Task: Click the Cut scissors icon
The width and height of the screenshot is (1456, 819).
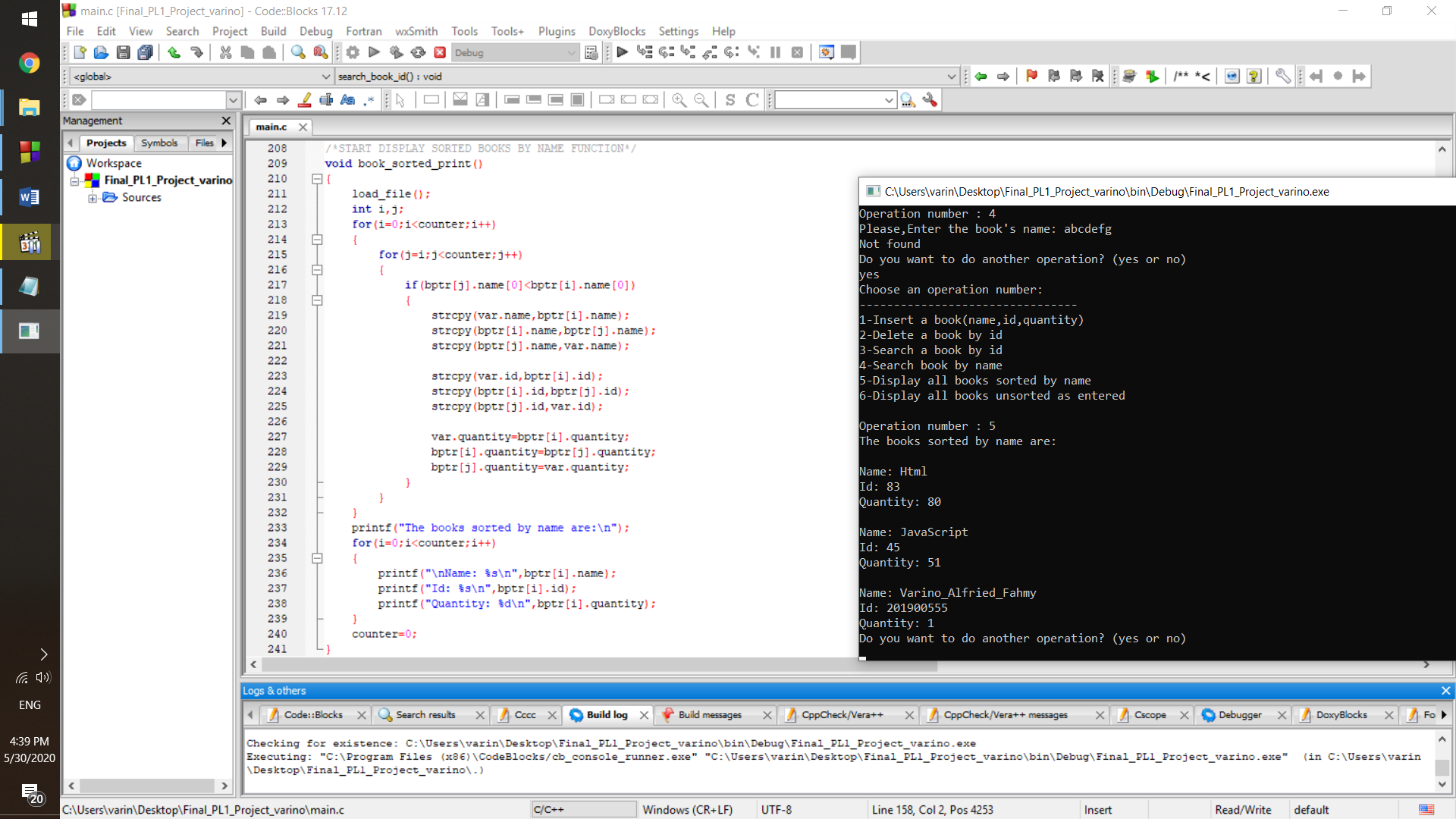Action: (x=225, y=52)
